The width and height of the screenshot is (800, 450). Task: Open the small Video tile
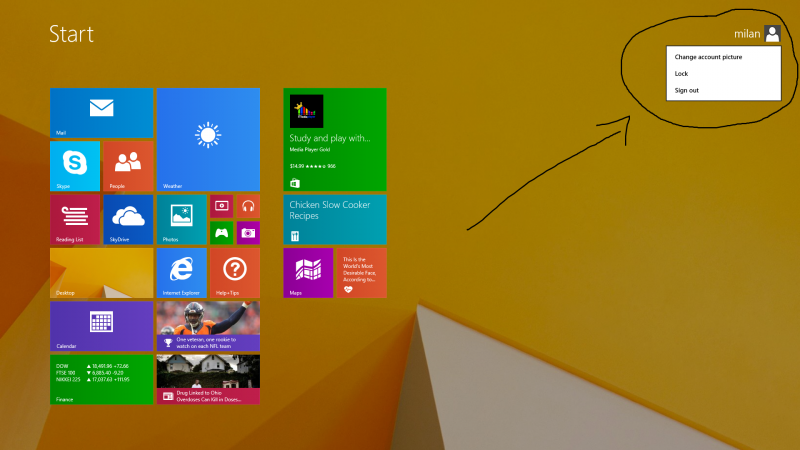coord(221,206)
